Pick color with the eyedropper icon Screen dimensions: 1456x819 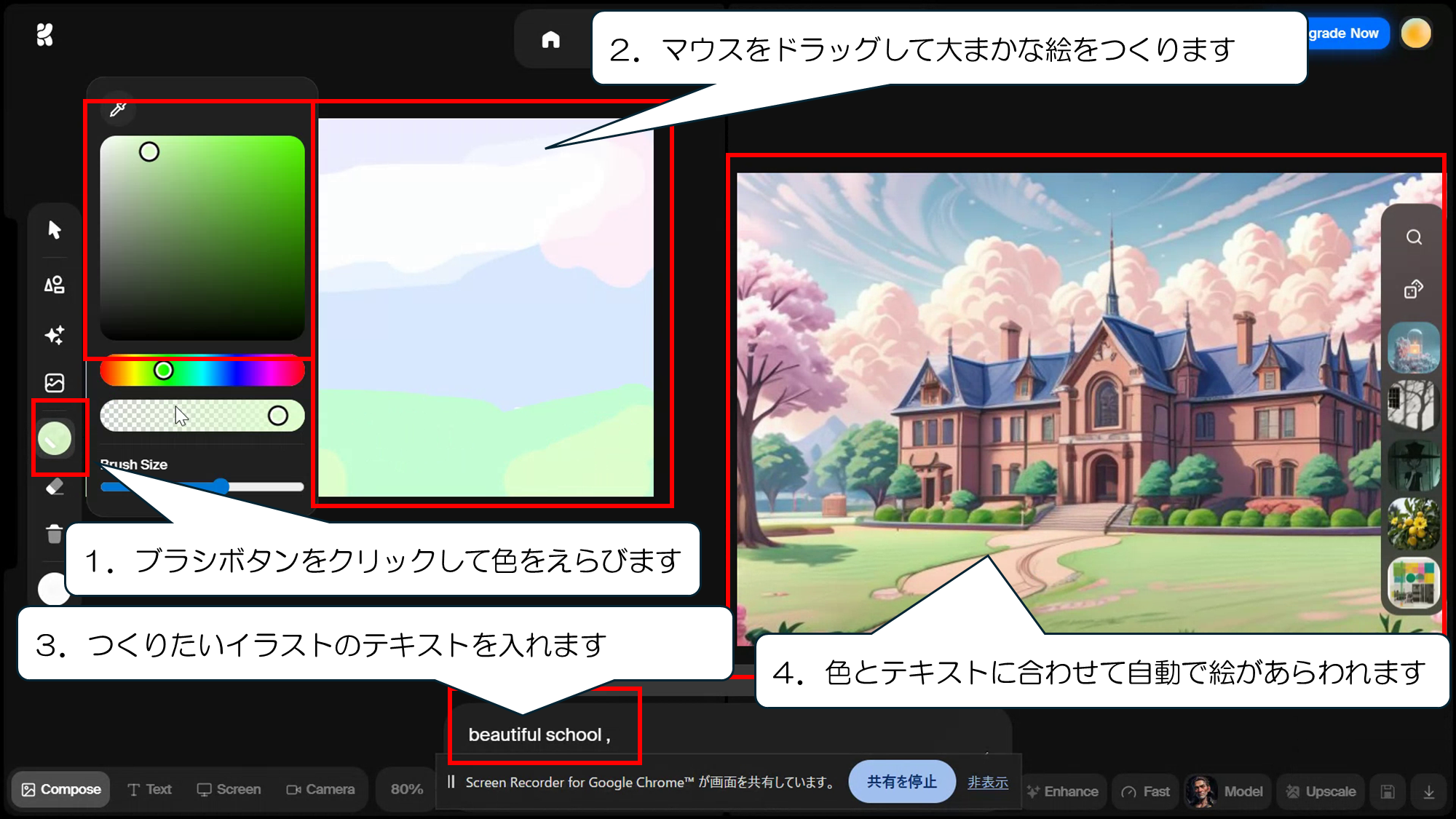pyautogui.click(x=118, y=110)
